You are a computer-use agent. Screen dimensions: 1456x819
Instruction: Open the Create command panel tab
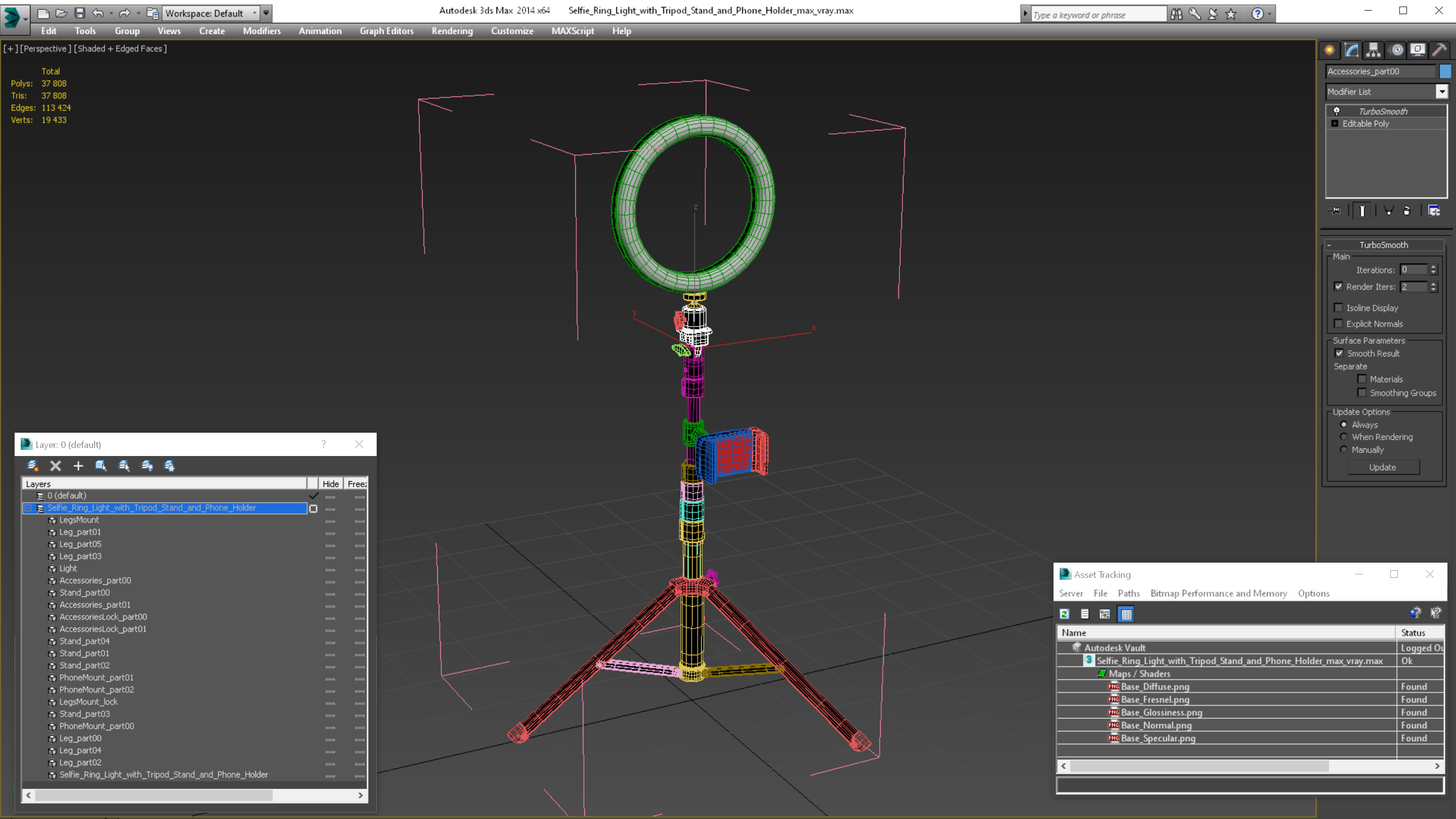click(x=1330, y=51)
